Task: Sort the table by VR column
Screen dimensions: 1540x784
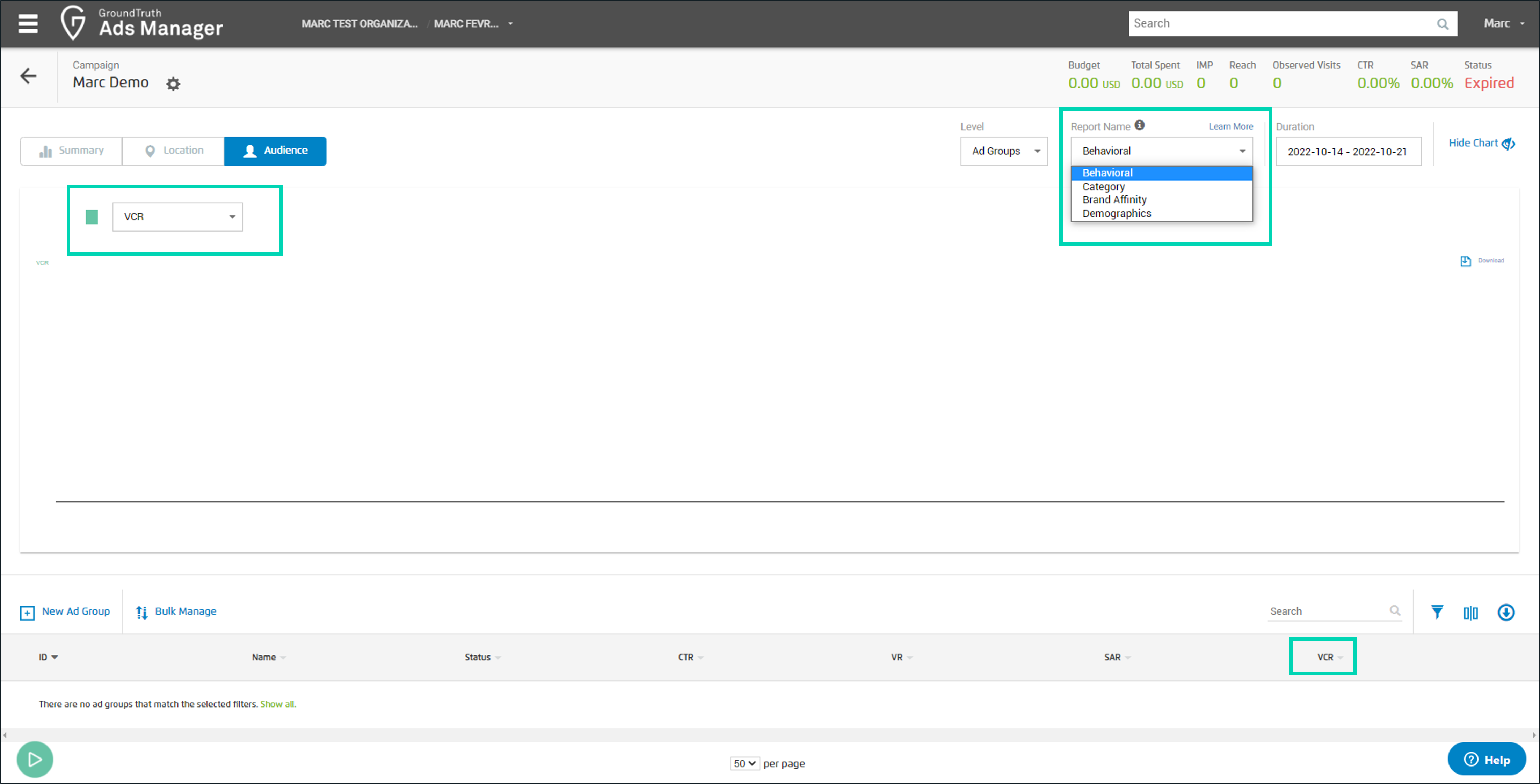Action: point(901,657)
